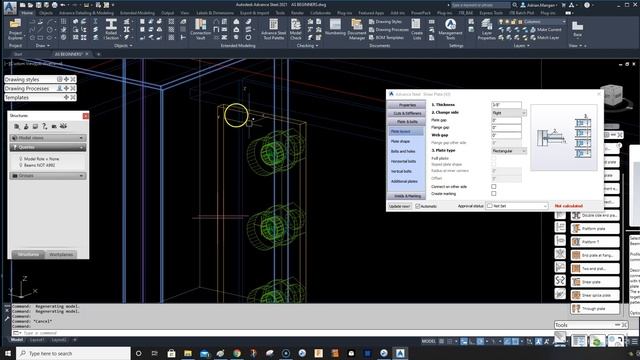Switch to the Home ribbon tab
The height and width of the screenshot is (360, 640).
click(x=27, y=13)
